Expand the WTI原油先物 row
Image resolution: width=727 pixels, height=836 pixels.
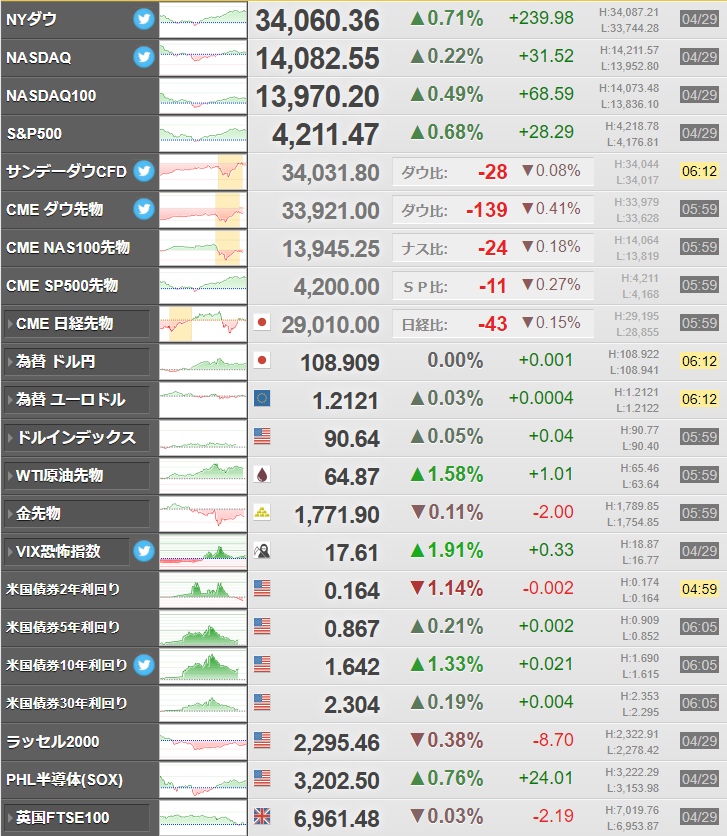coord(77,476)
